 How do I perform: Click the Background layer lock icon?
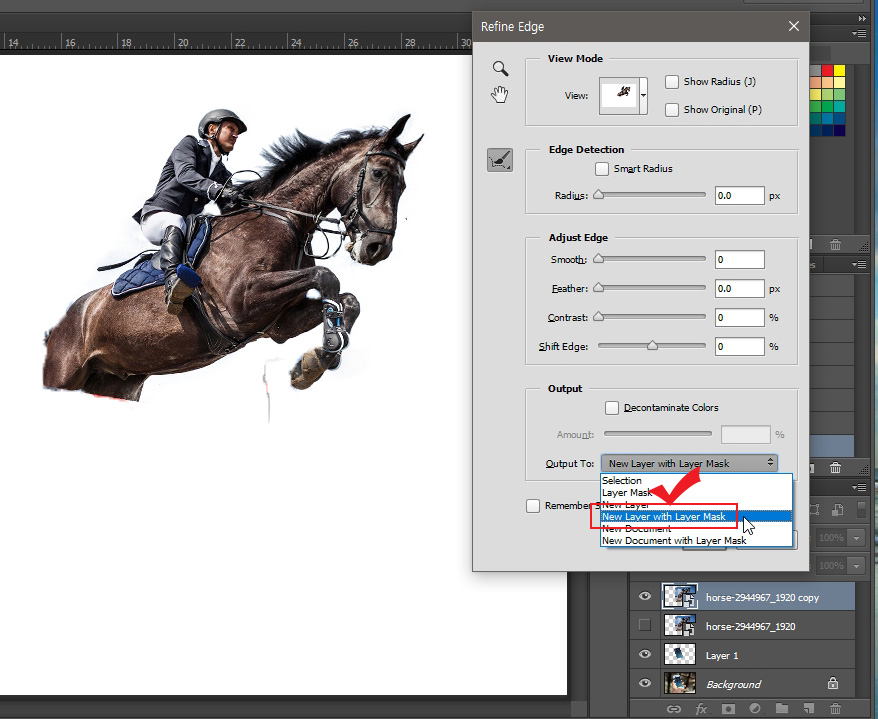(833, 683)
